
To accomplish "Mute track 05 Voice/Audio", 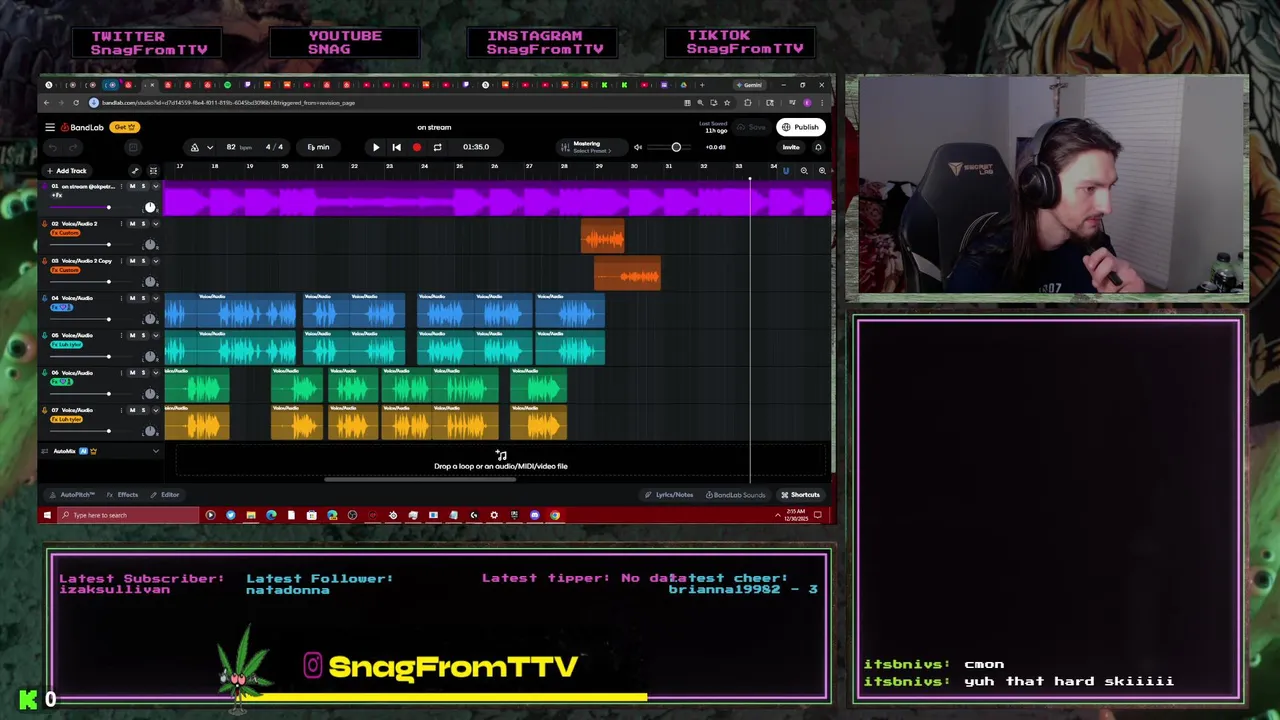I will (132, 335).
